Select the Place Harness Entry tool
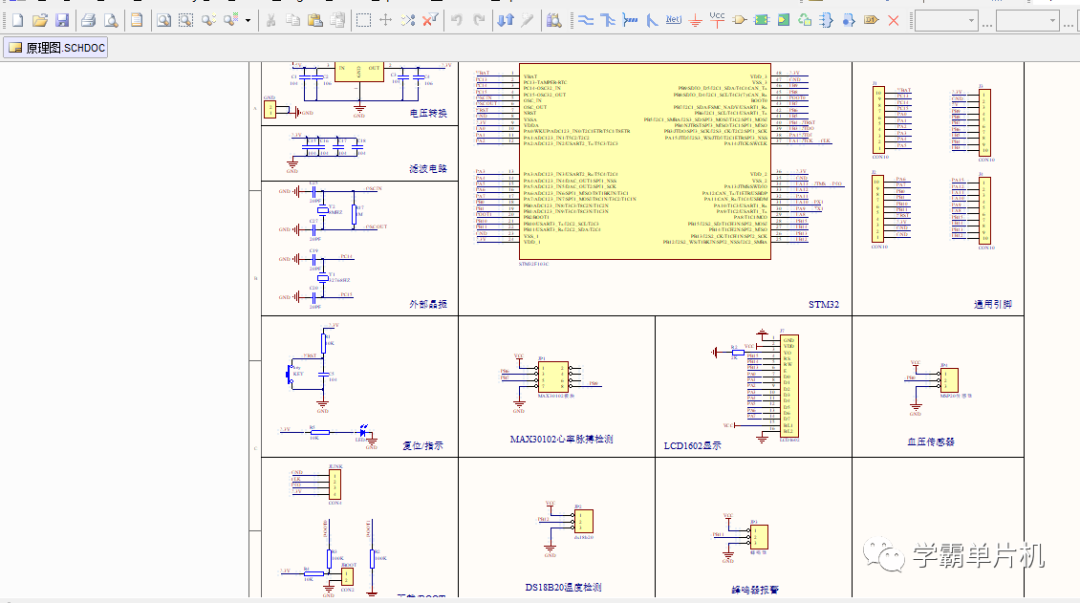Screen dimensions: 1080x603 [849, 21]
